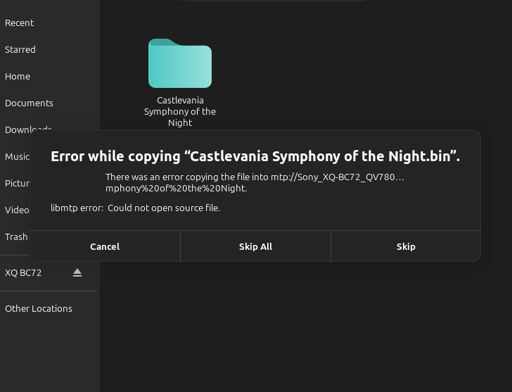The height and width of the screenshot is (392, 512).
Task: Go to Starred in the sidebar
Action: coord(20,49)
